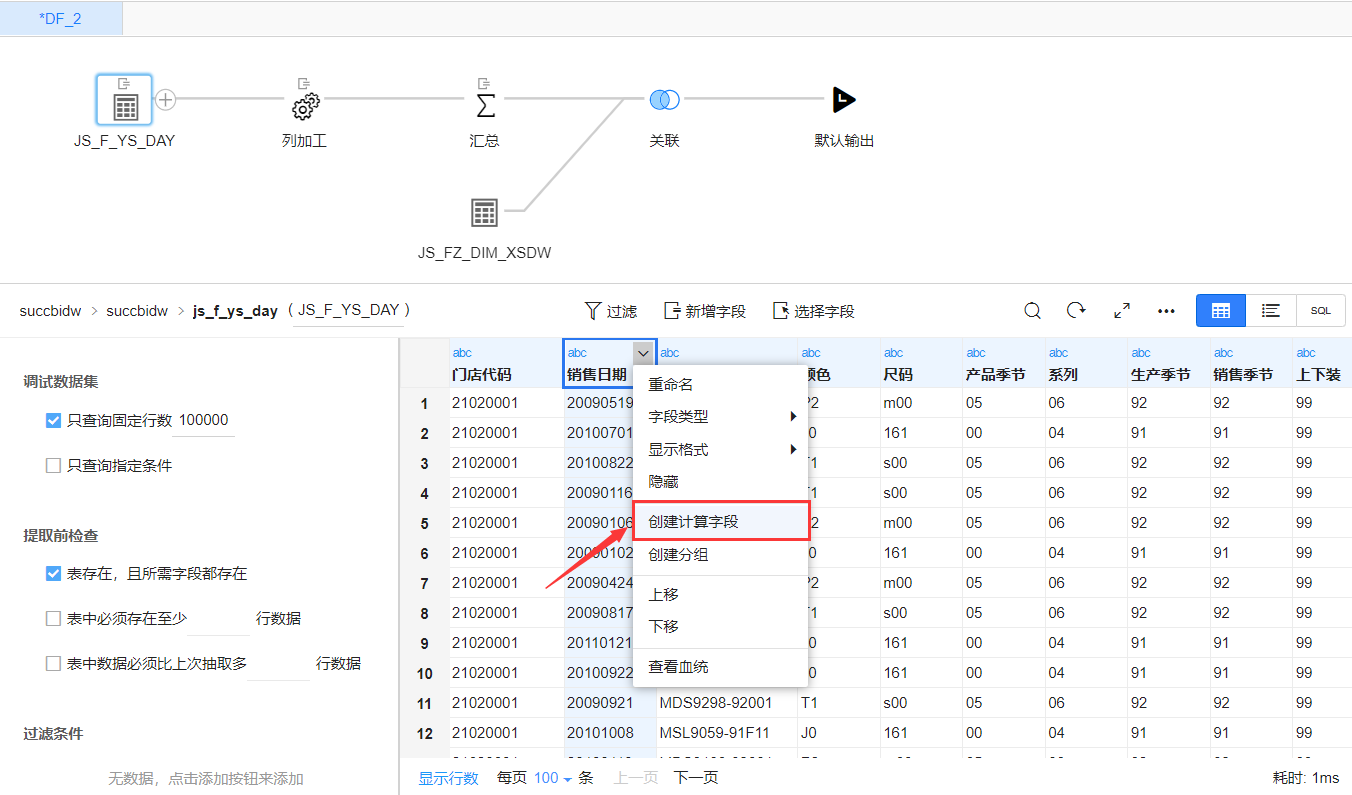Click the 门店代码 column header

[x=505, y=364]
